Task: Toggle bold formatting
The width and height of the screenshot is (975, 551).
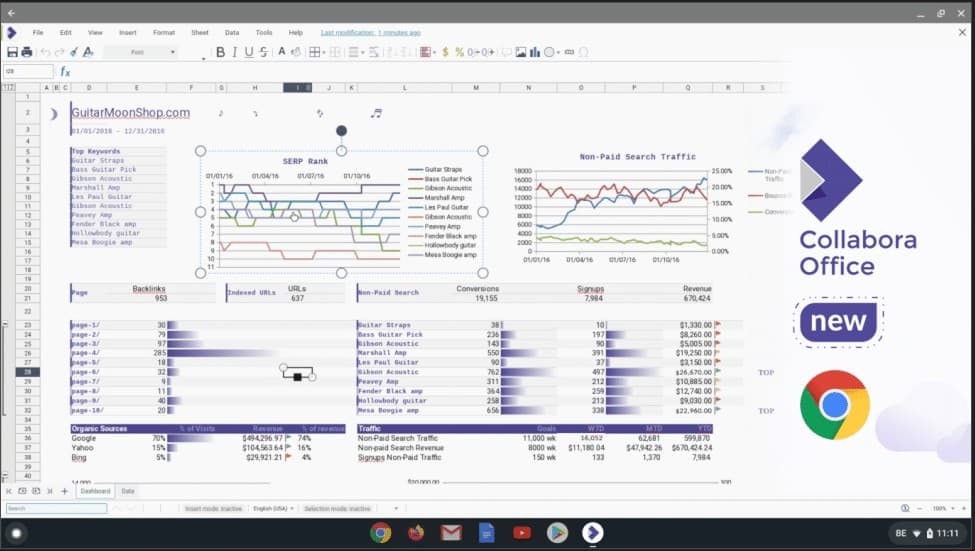Action: pyautogui.click(x=220, y=52)
